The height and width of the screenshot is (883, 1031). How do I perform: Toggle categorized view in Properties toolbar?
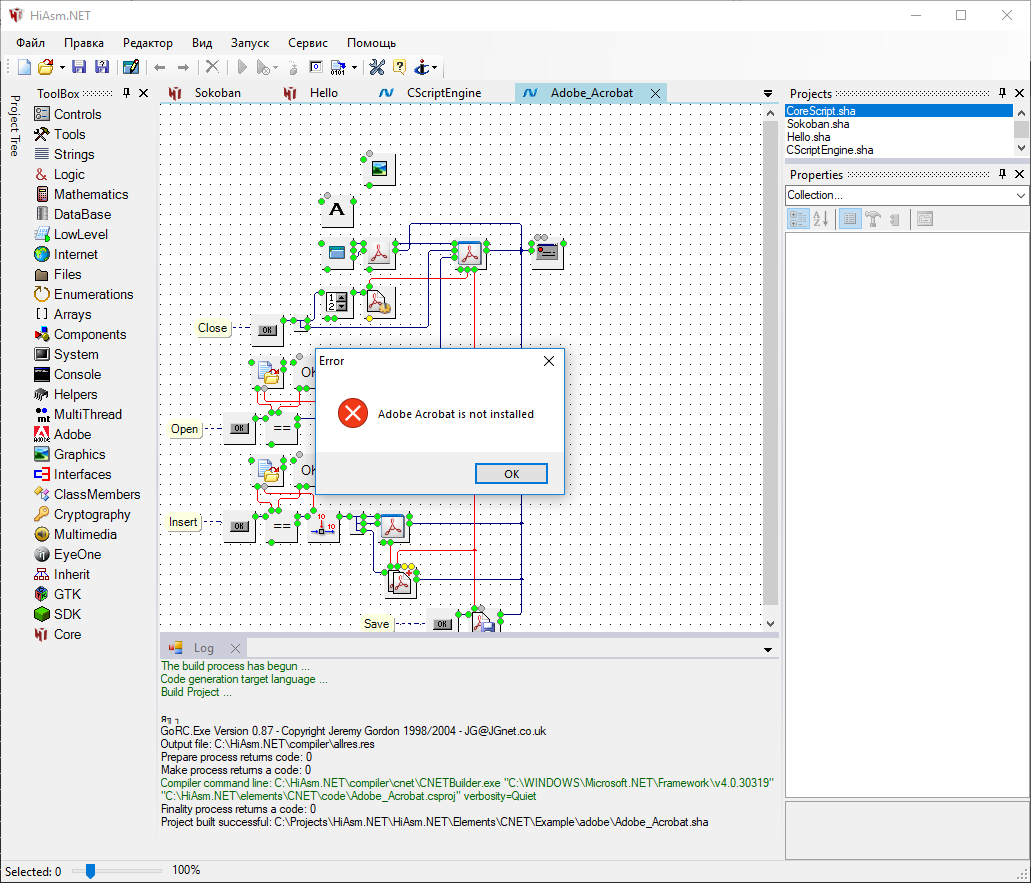tap(798, 219)
